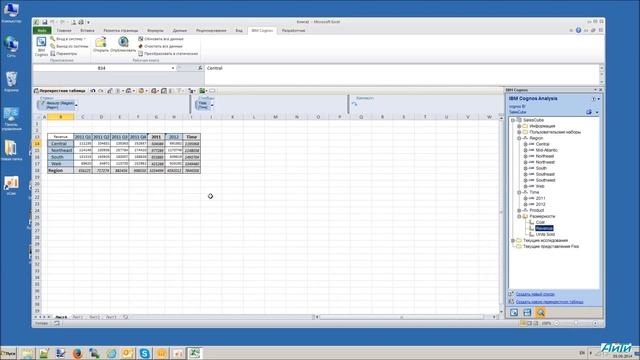Collapse the SalesCube root node
The image size is (640, 360).
point(513,120)
